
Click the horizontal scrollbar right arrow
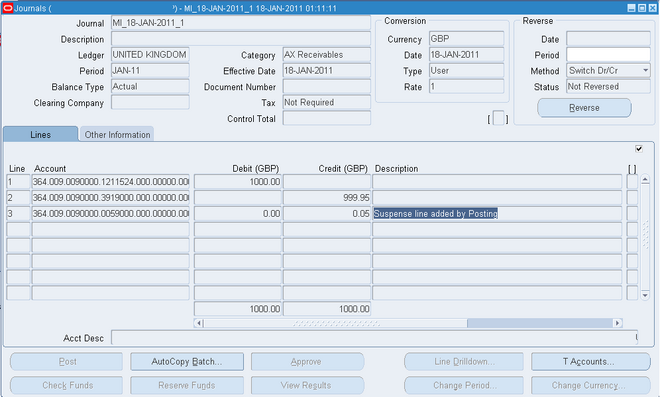[617, 323]
